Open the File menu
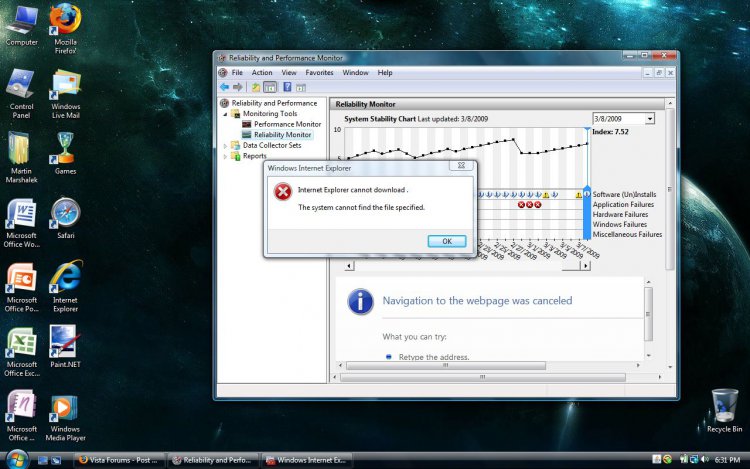 click(237, 73)
